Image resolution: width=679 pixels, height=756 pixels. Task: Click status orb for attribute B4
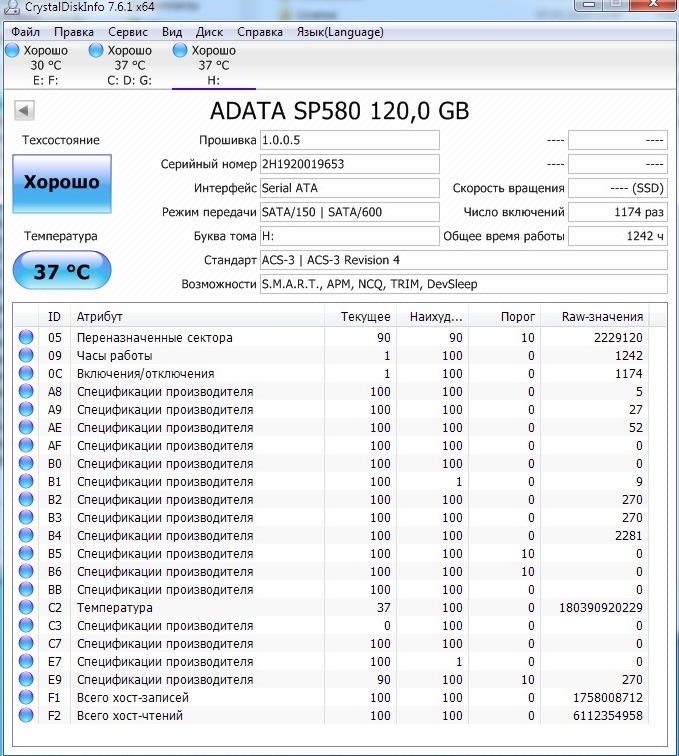[x=26, y=535]
